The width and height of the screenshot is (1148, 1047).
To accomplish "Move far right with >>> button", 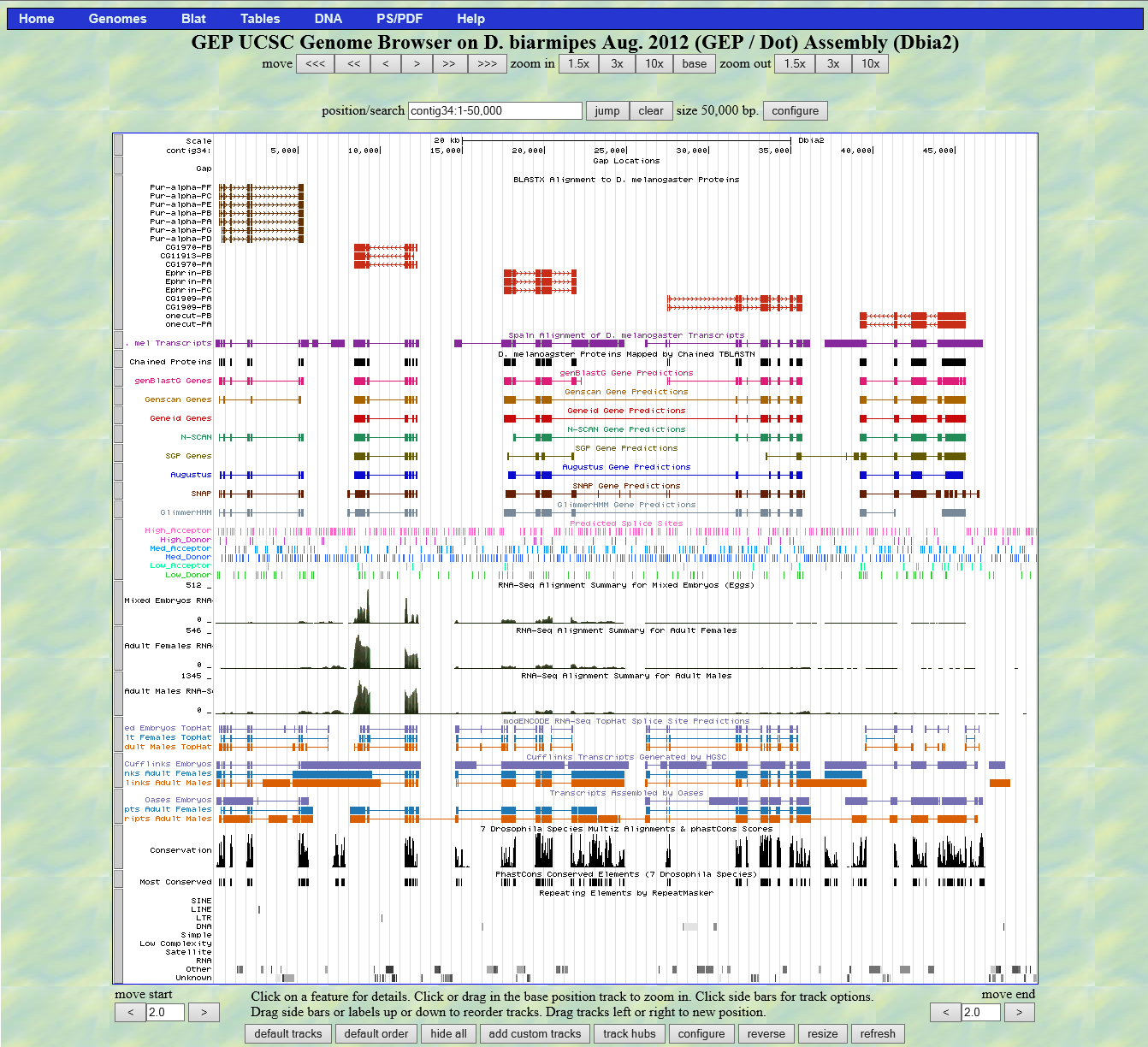I will pos(487,63).
